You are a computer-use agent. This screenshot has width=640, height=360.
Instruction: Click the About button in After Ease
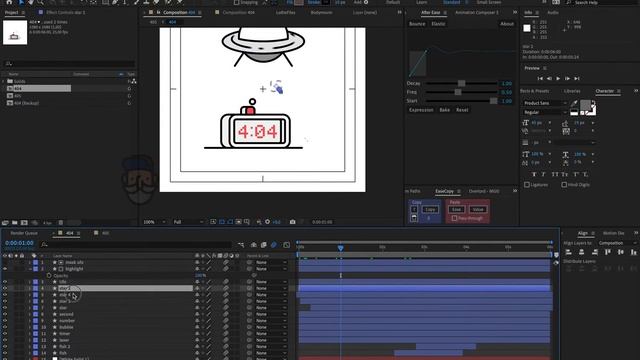507,24
